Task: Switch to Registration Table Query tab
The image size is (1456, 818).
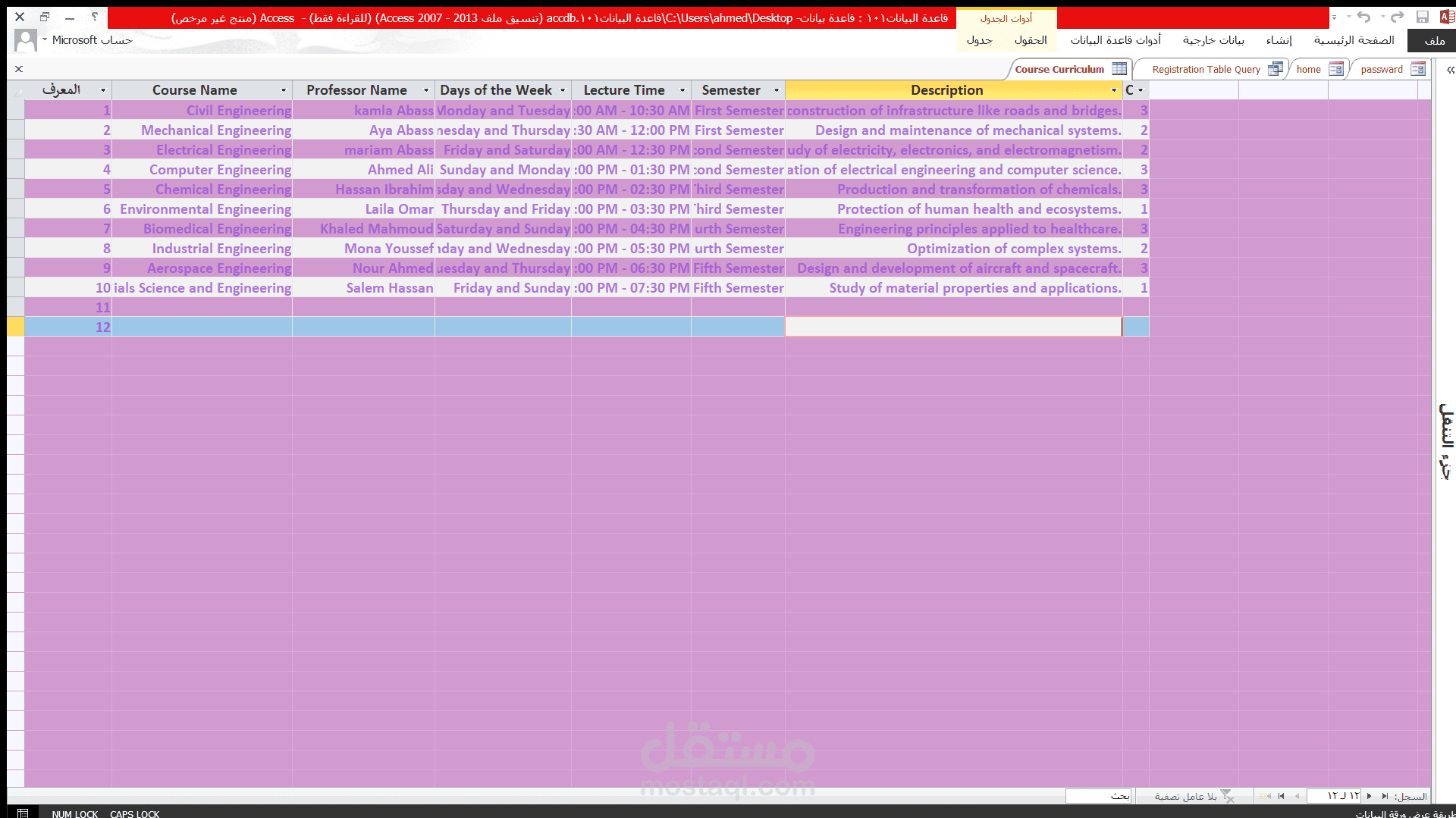Action: [x=1213, y=69]
